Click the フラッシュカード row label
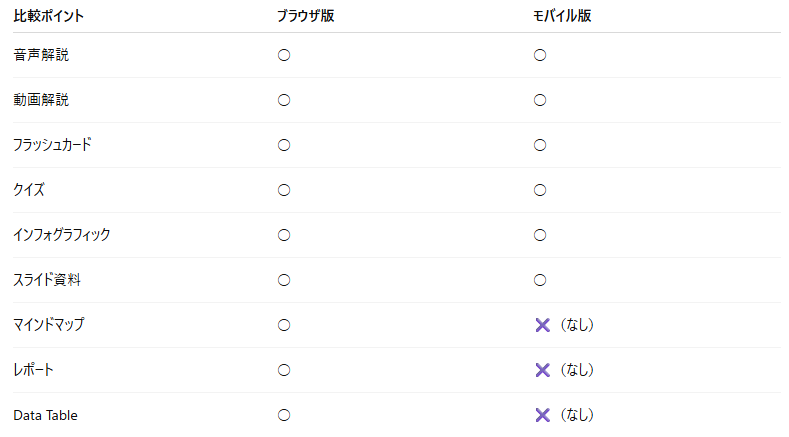The image size is (789, 437). (x=52, y=145)
